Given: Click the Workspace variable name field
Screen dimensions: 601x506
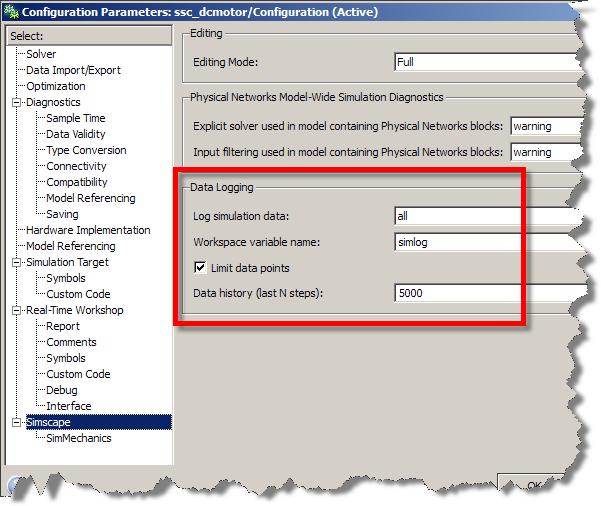Looking at the screenshot, I should 485,241.
